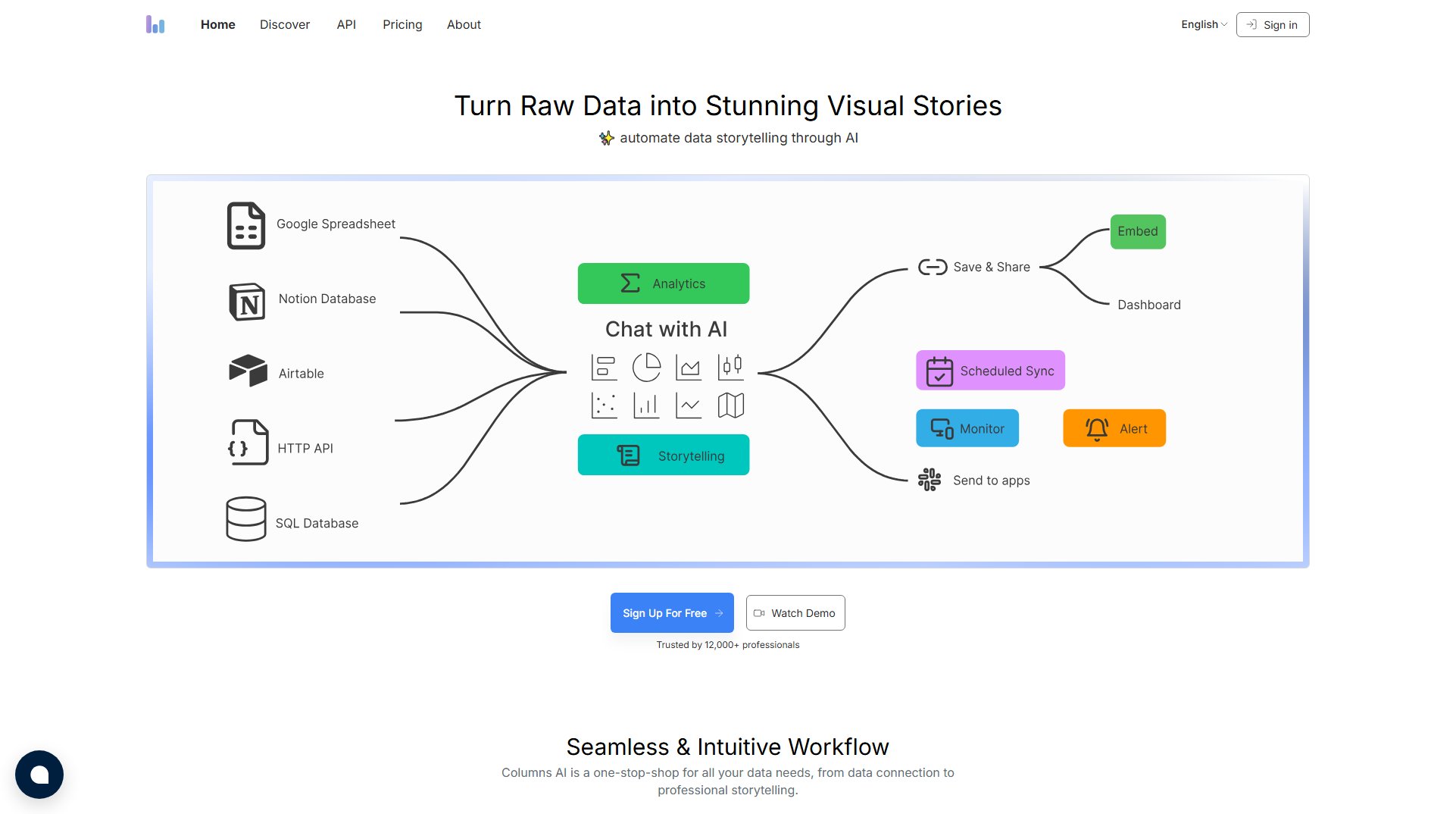Open the Pricing page
Screen dimensions: 1456x814
(402, 24)
